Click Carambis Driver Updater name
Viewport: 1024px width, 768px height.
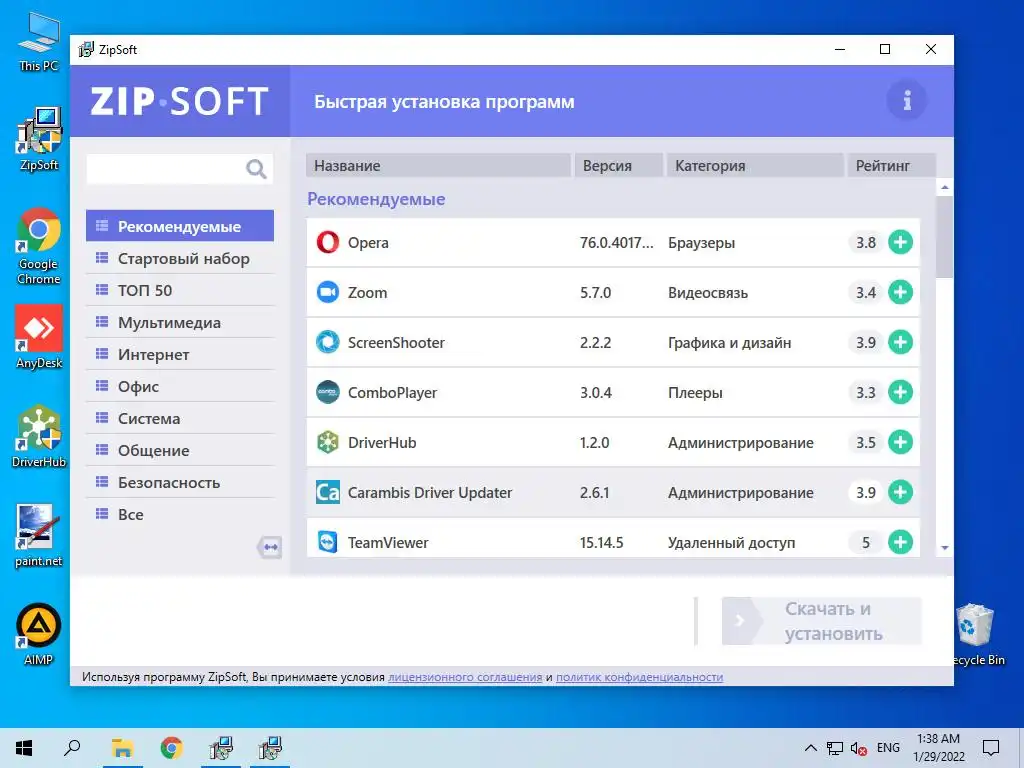[x=430, y=492]
